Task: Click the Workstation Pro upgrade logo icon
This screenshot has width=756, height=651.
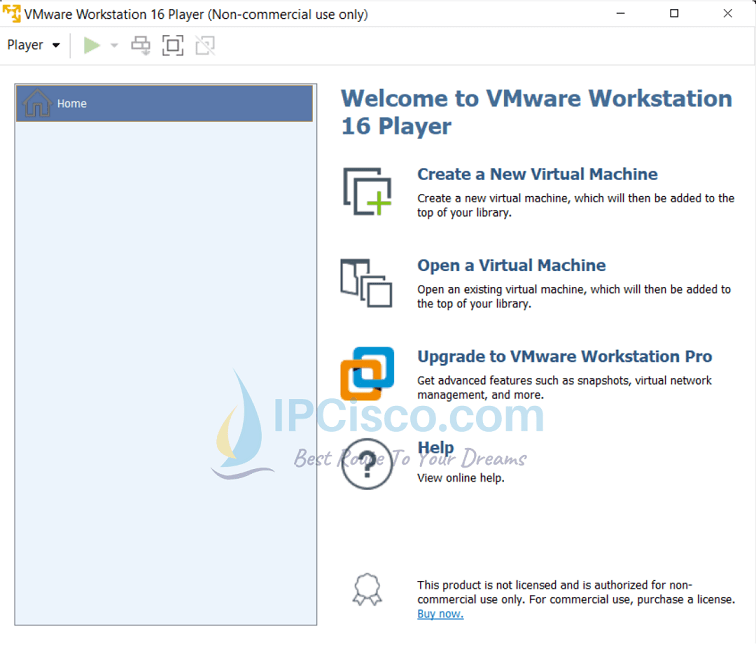Action: 367,374
